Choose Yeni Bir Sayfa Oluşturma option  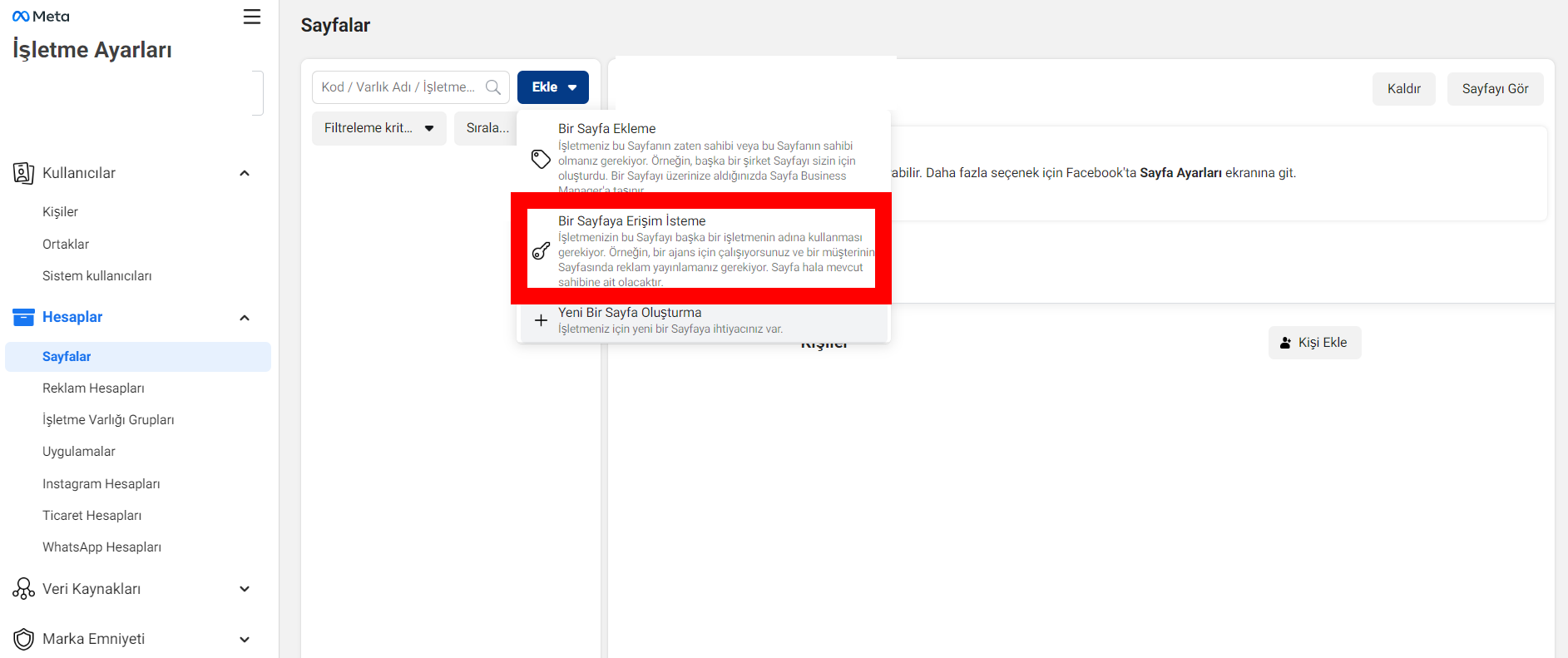pyautogui.click(x=704, y=320)
